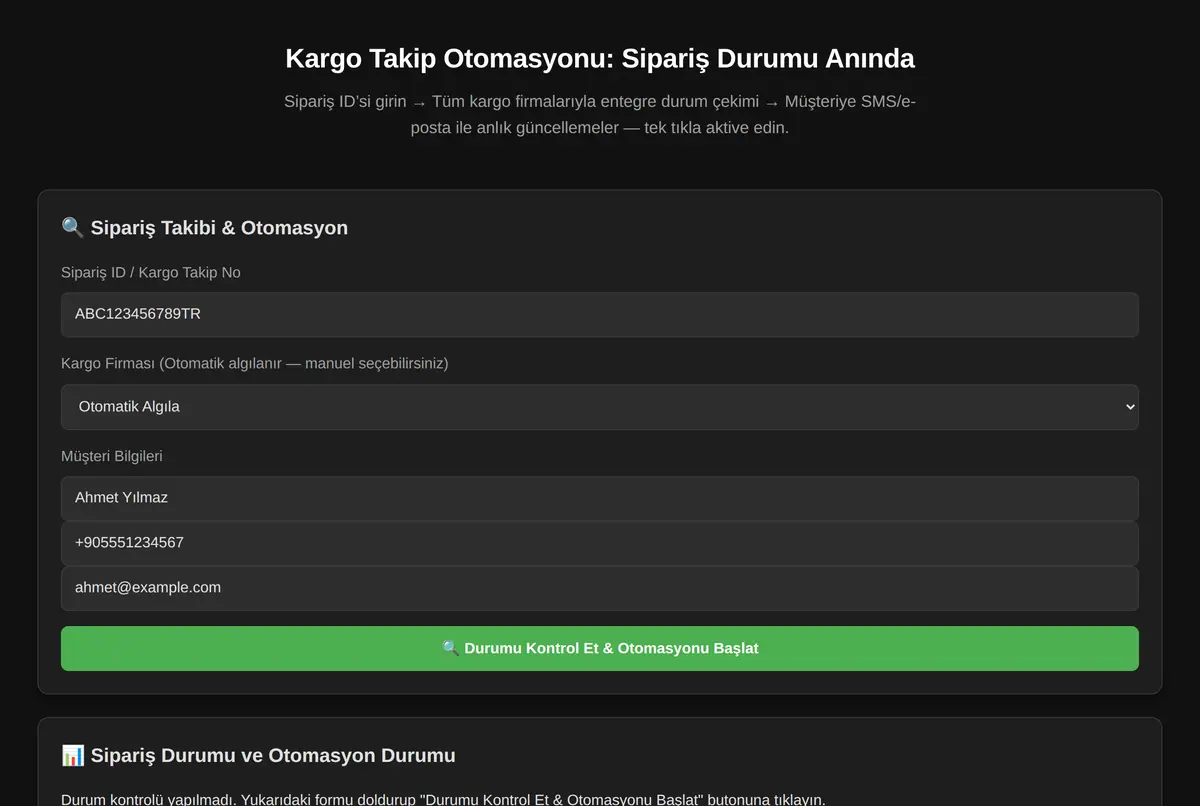Click the subtitle starting 'Sipariş ID'si girin'
This screenshot has width=1200, height=806.
pyautogui.click(x=599, y=115)
